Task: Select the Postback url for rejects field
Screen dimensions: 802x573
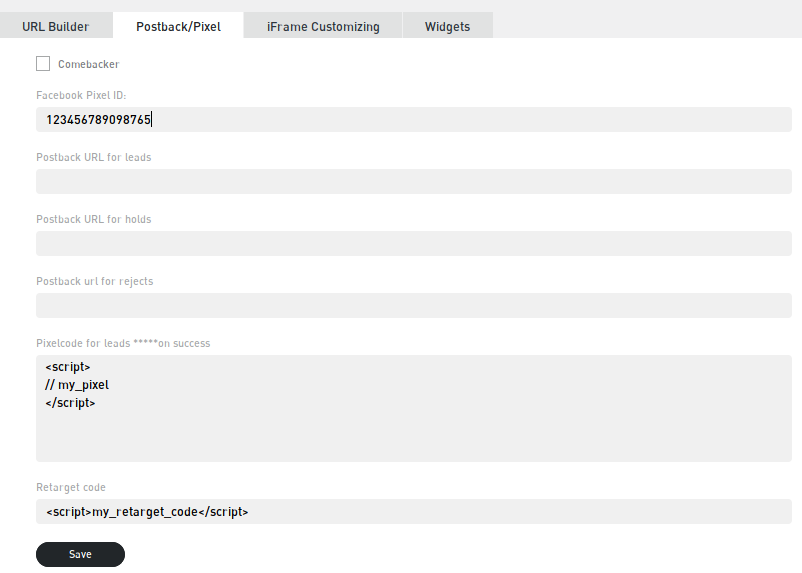Action: click(x=414, y=305)
